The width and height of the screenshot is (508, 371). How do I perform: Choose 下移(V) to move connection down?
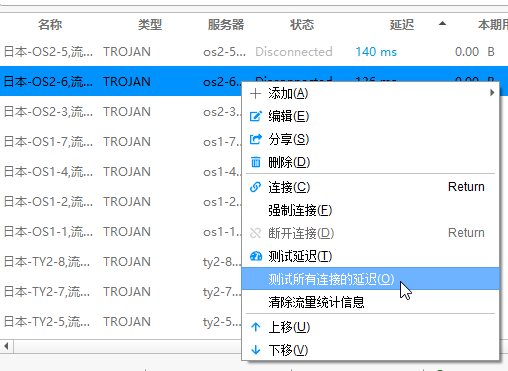[x=370, y=350]
